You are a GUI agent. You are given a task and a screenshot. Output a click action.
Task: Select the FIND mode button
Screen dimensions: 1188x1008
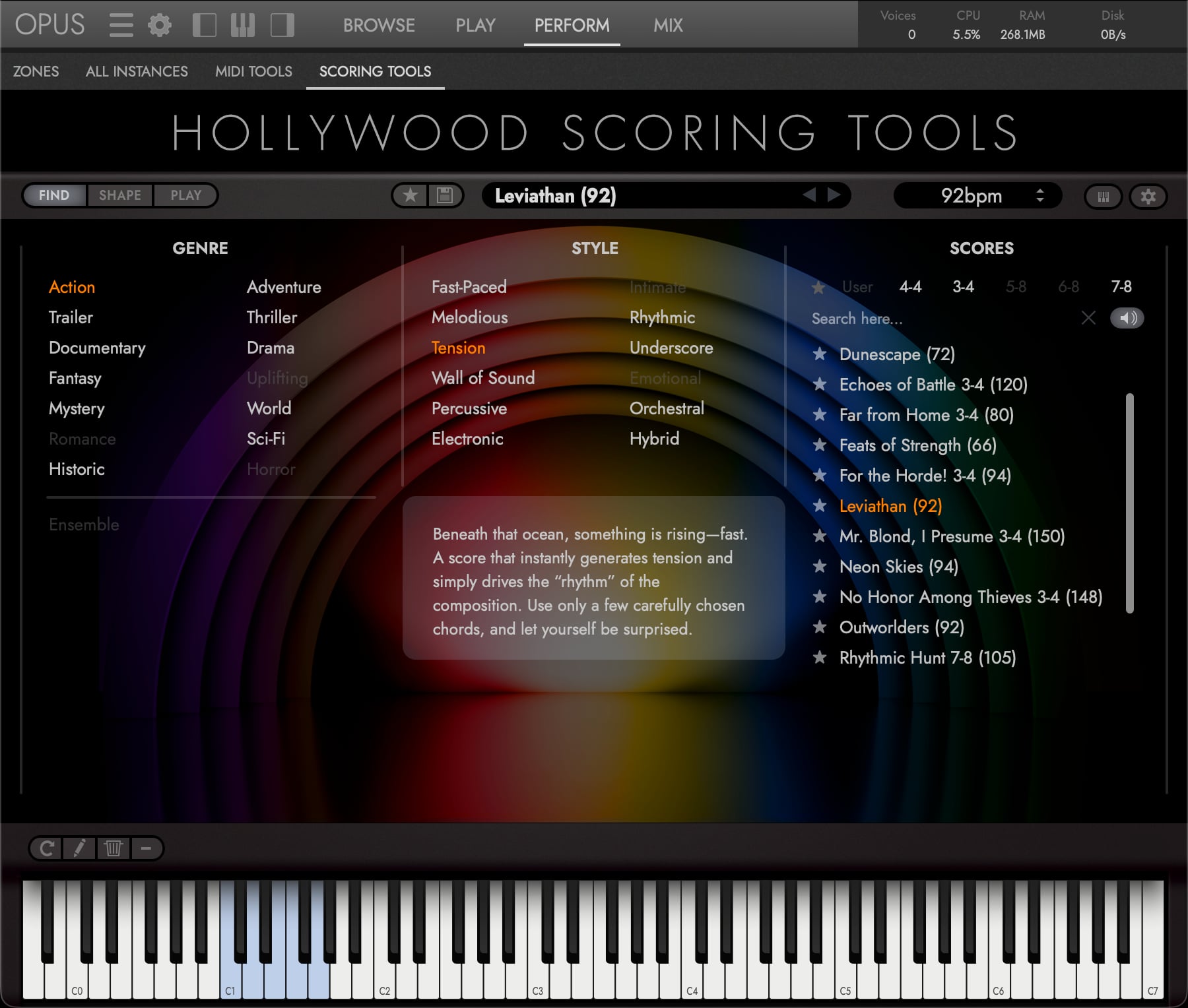(x=54, y=195)
